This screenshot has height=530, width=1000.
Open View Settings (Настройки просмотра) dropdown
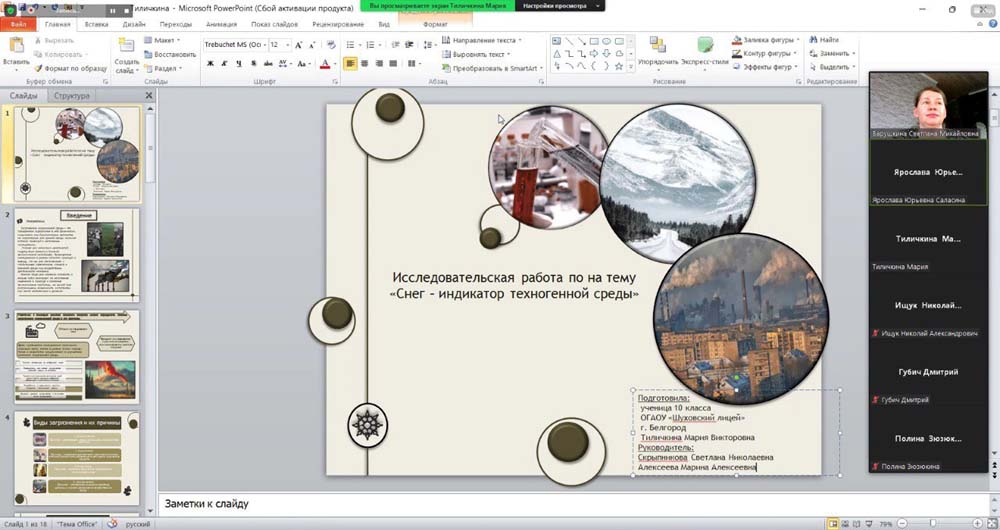560,6
